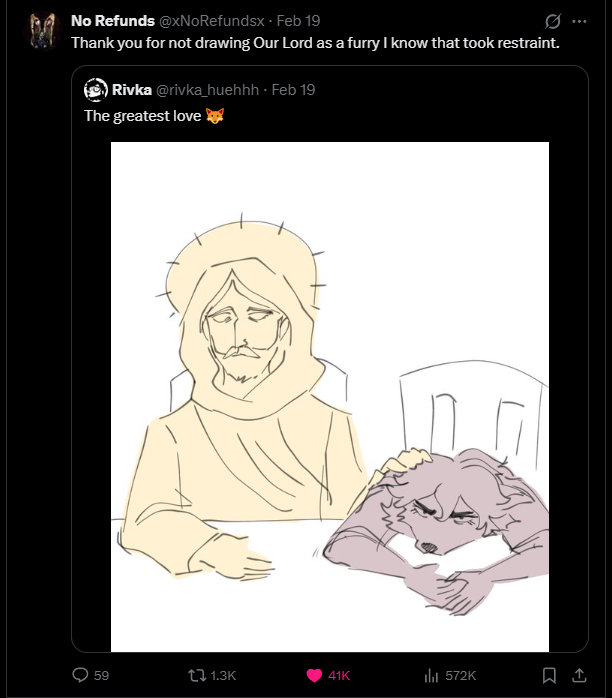Image resolution: width=612 pixels, height=698 pixels.
Task: Repost this tweet with the retweet icon
Action: (x=197, y=675)
